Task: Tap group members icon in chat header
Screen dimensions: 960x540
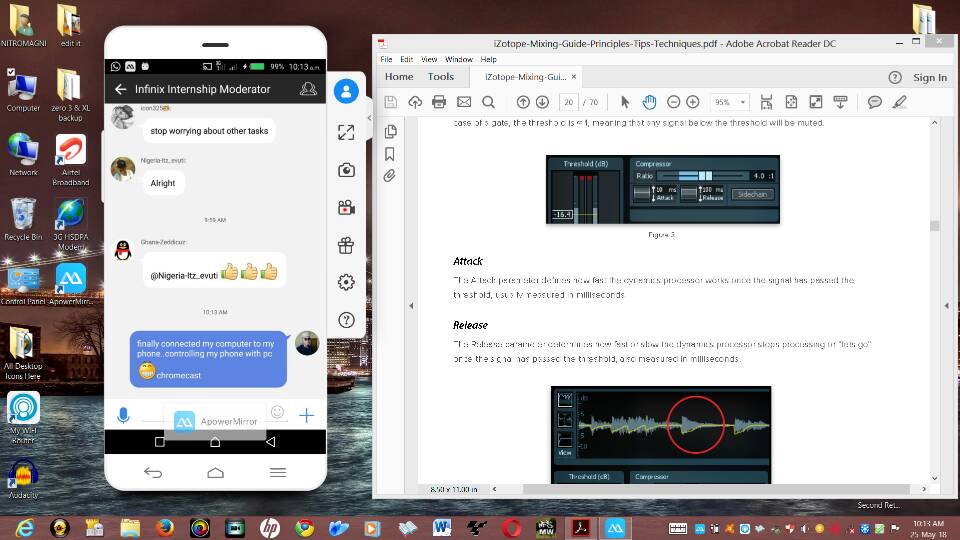Action: (308, 89)
